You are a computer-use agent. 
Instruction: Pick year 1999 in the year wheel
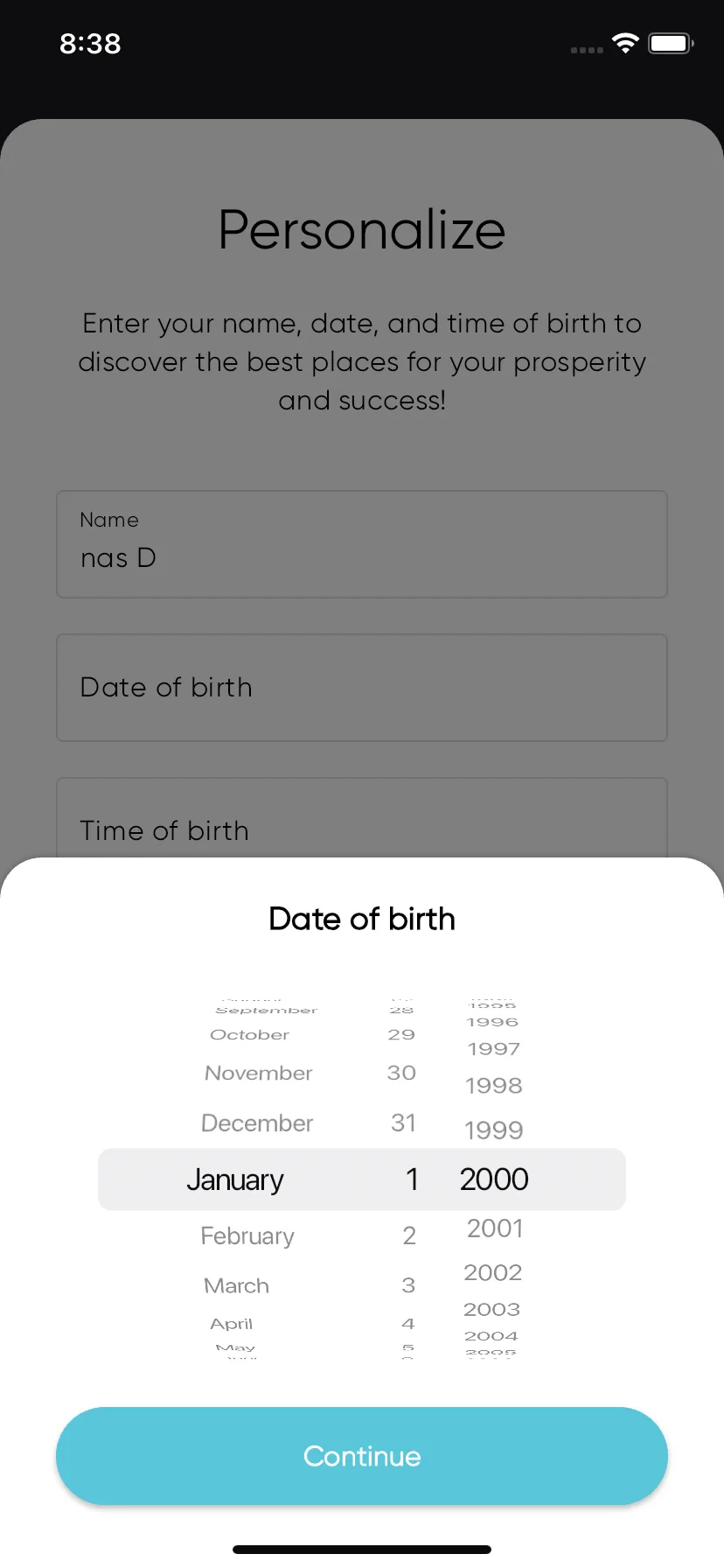click(494, 1130)
